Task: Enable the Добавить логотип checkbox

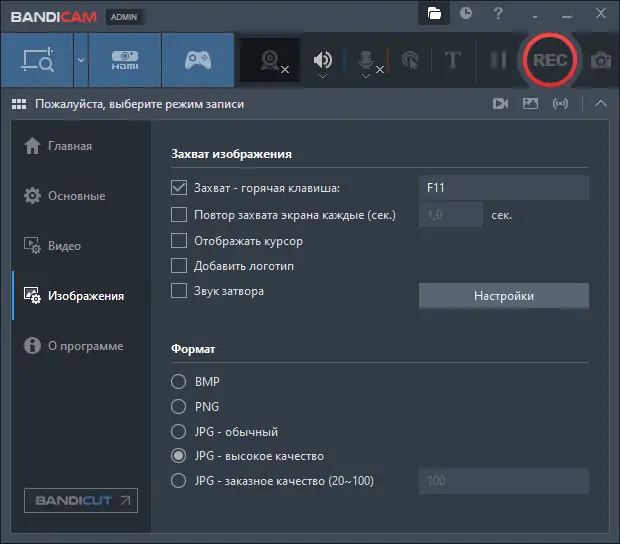Action: tap(179, 266)
